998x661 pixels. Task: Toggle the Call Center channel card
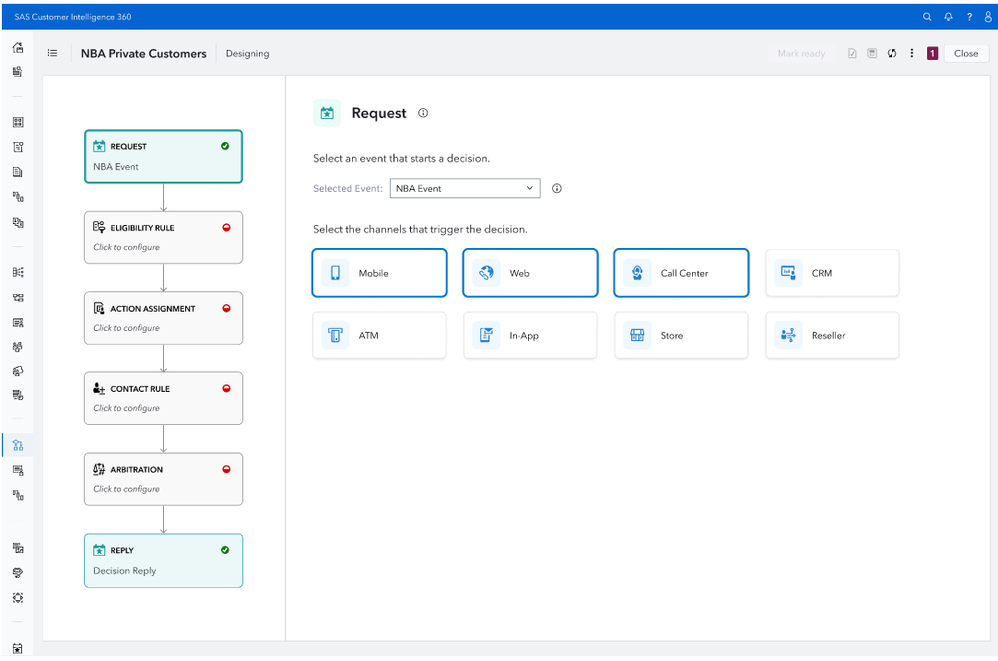coord(681,273)
